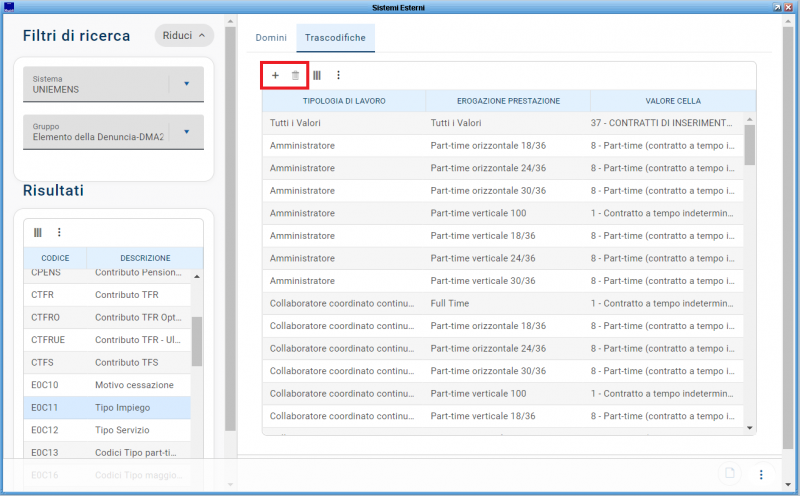The width and height of the screenshot is (800, 496).
Task: Sort by TIPOLOGIA DI LAVORO column header
Action: pos(344,101)
